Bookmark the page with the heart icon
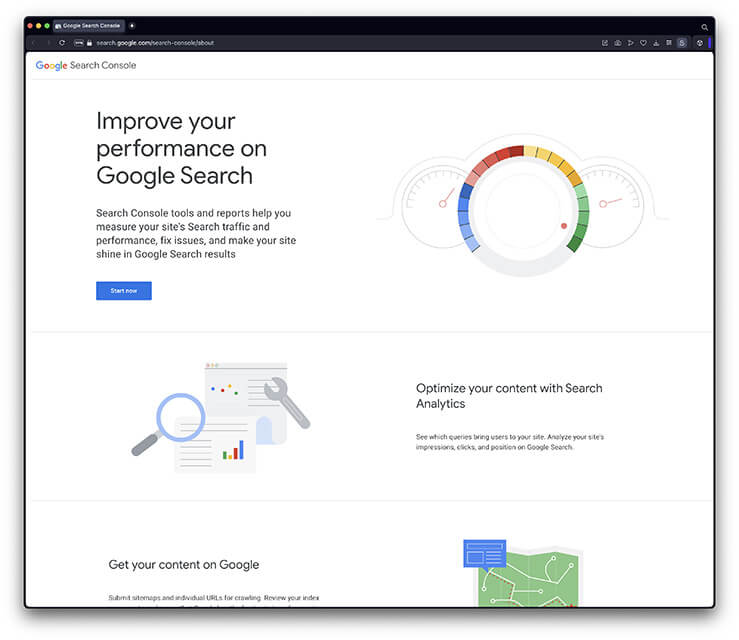 point(643,43)
